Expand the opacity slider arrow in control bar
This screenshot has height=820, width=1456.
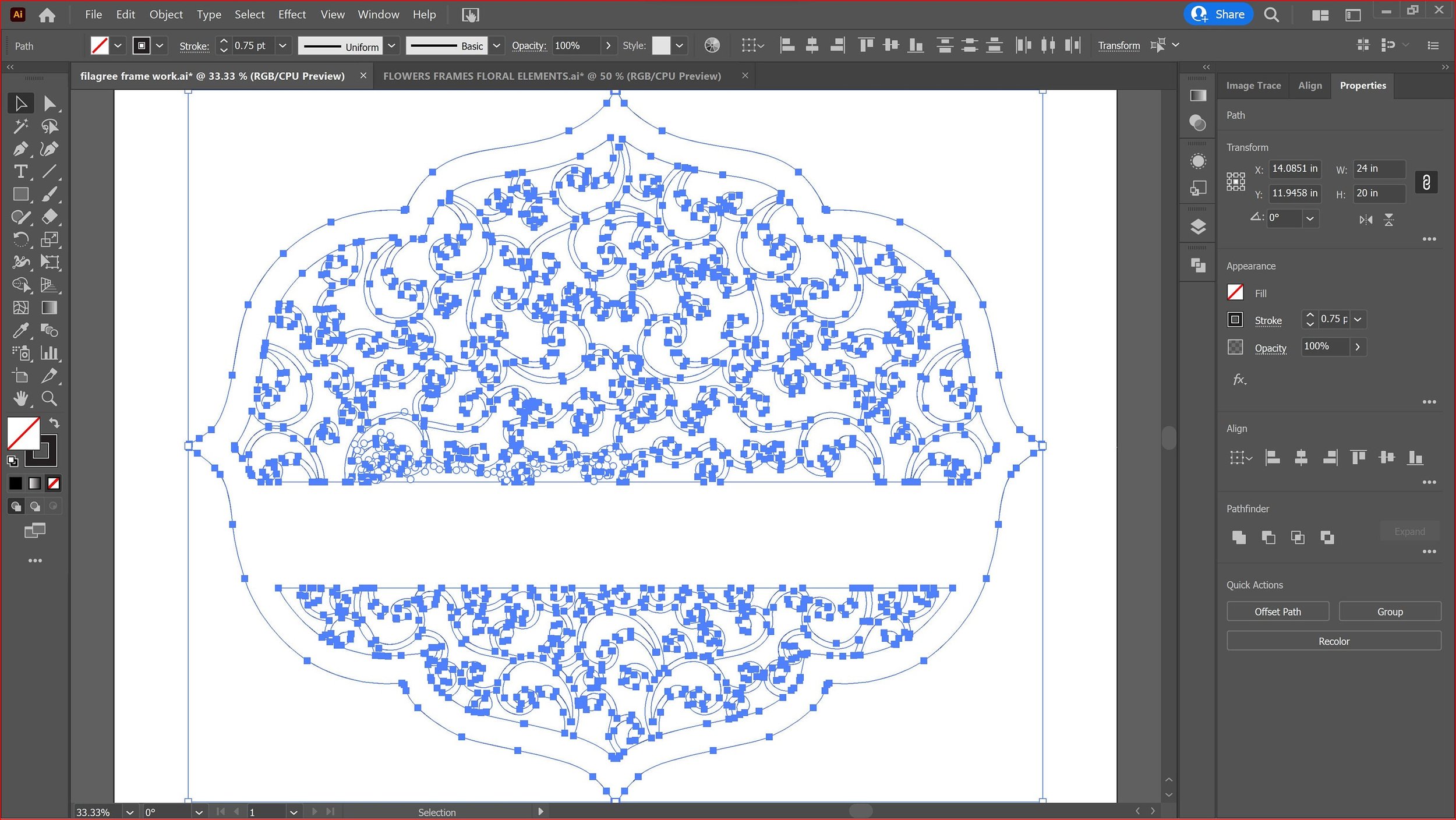pos(608,45)
